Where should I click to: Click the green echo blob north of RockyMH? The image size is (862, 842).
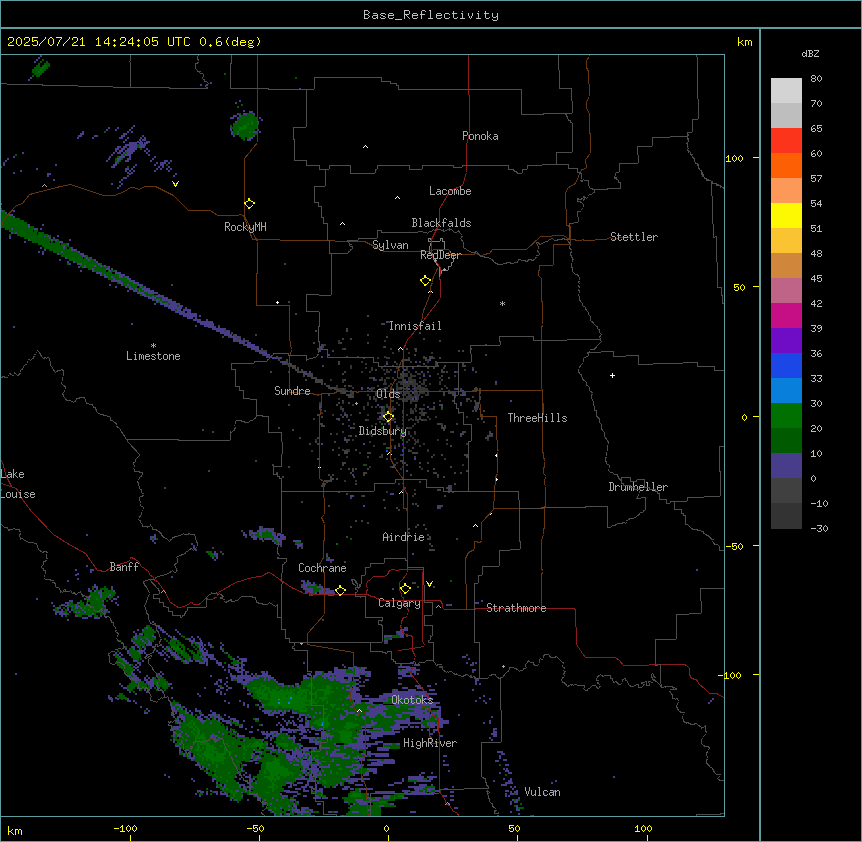(x=245, y=125)
